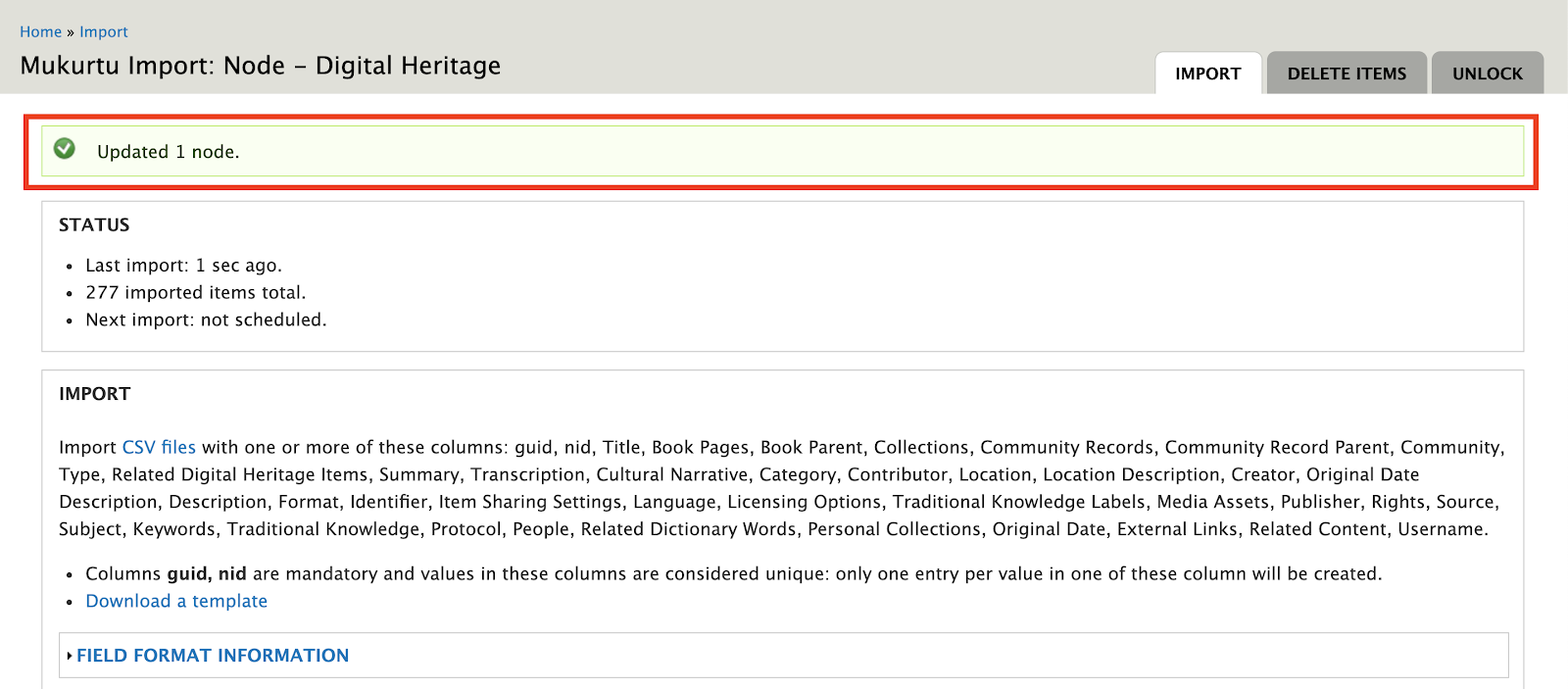Click the green success checkmark icon
The width and height of the screenshot is (1568, 689).
pyautogui.click(x=65, y=148)
